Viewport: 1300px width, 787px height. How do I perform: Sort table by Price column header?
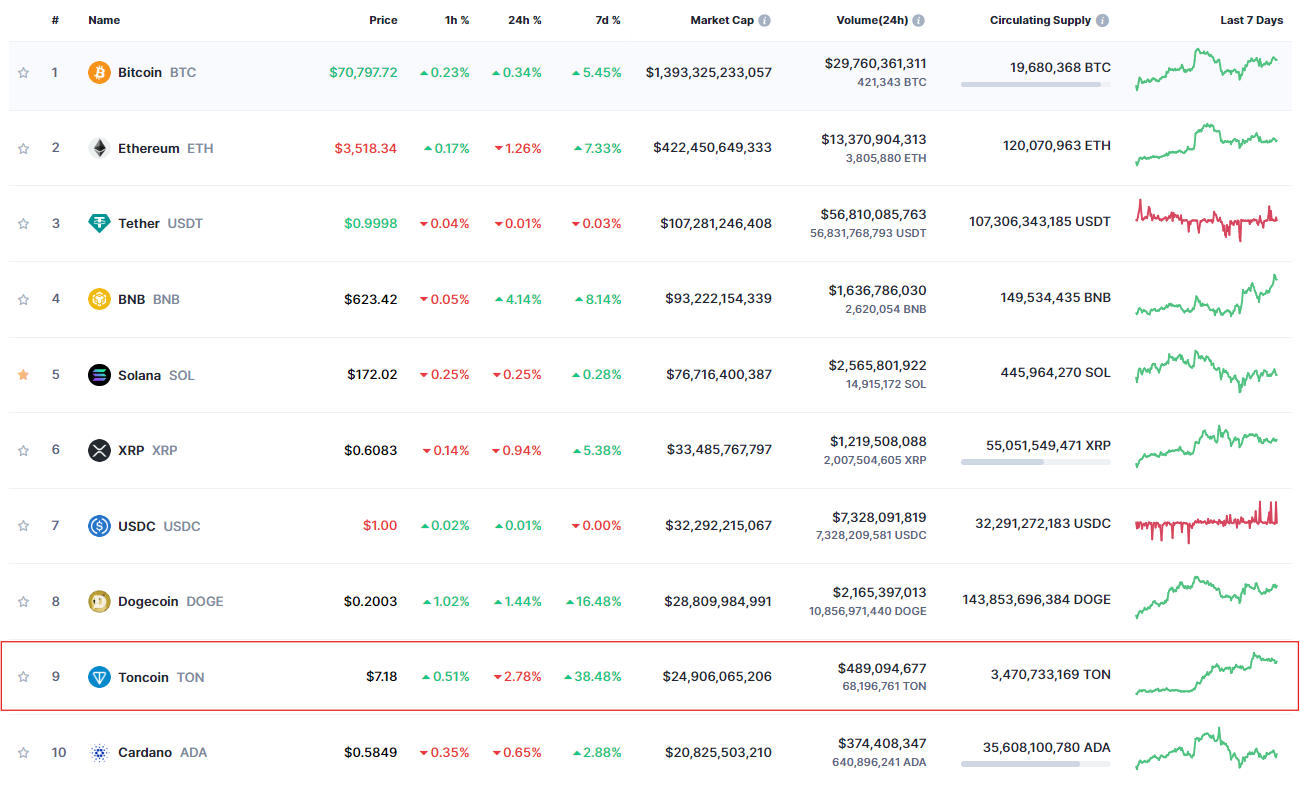point(383,20)
